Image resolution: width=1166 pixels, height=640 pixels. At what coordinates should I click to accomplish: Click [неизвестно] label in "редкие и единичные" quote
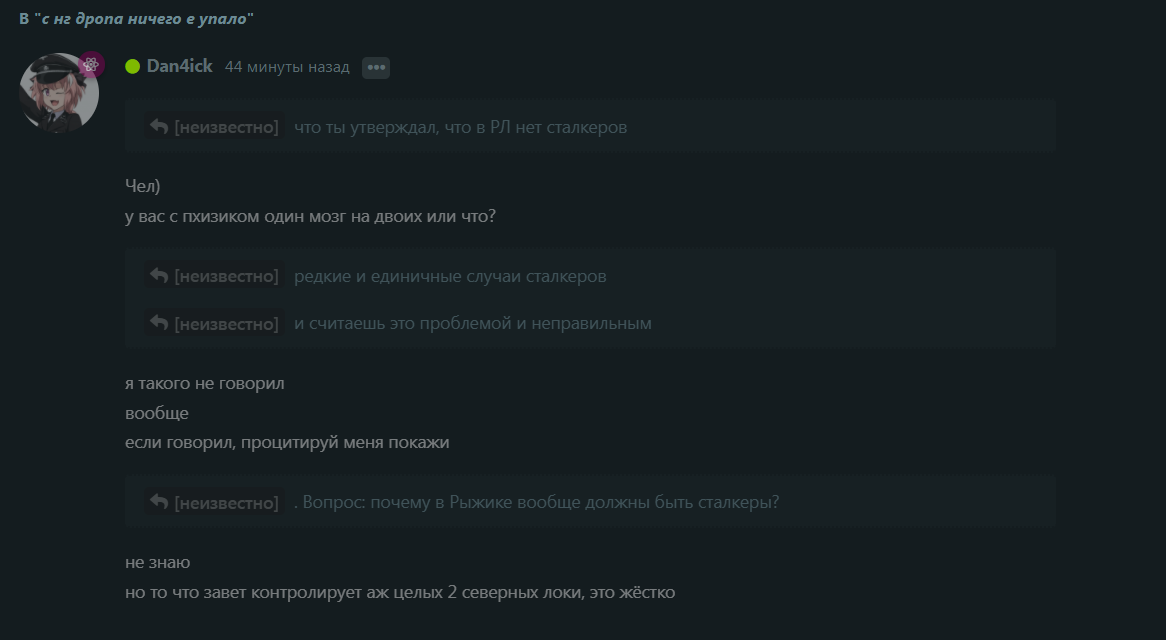226,276
